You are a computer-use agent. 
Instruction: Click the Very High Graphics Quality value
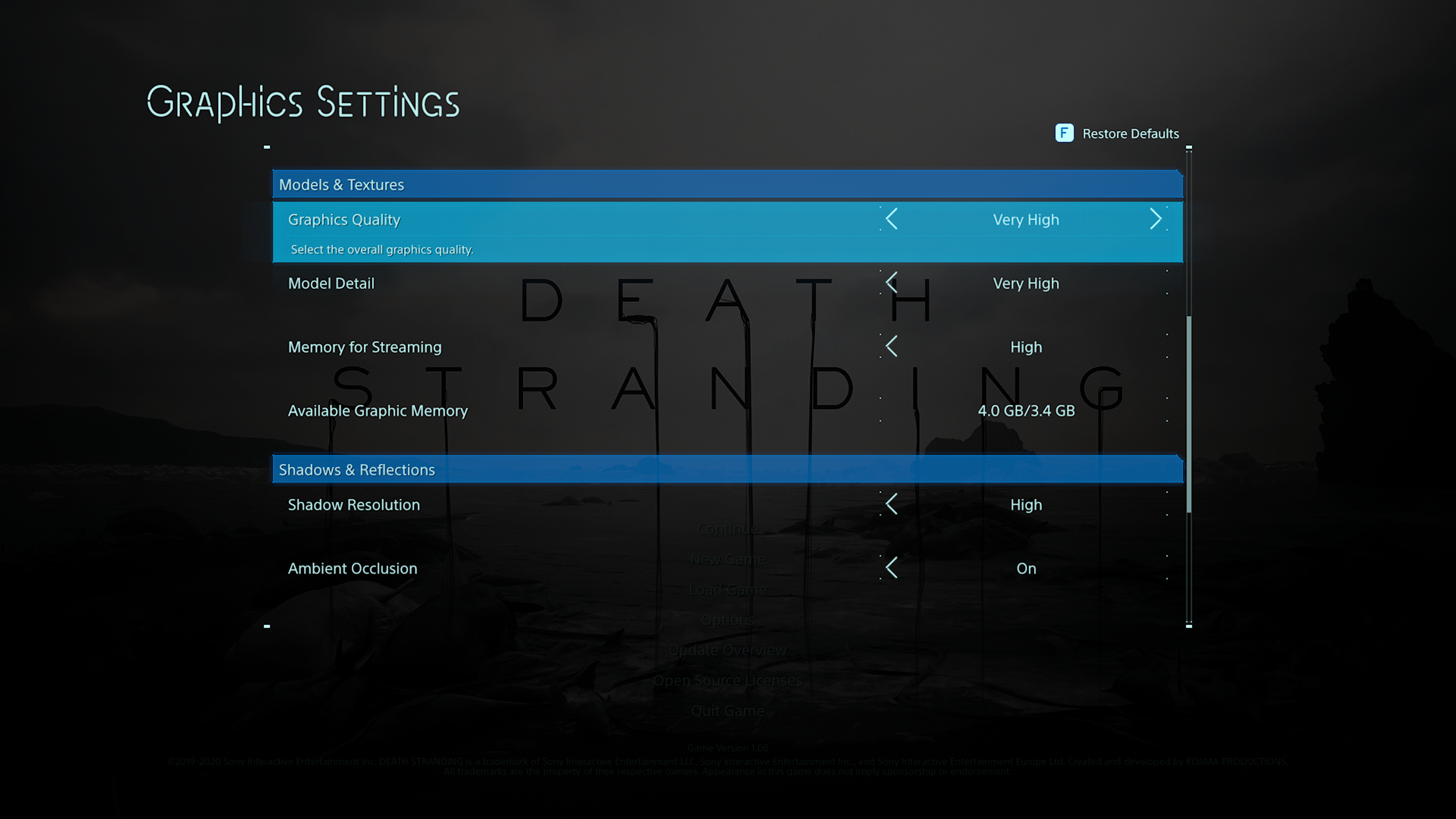tap(1026, 219)
